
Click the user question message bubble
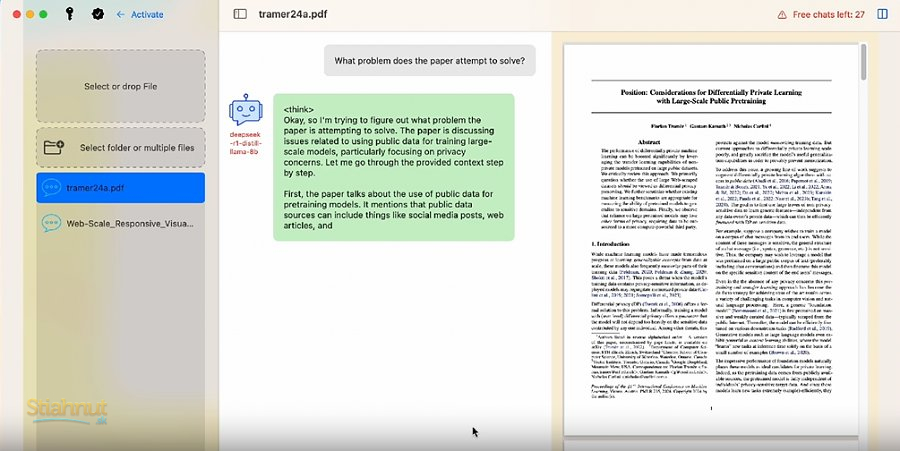pos(429,60)
